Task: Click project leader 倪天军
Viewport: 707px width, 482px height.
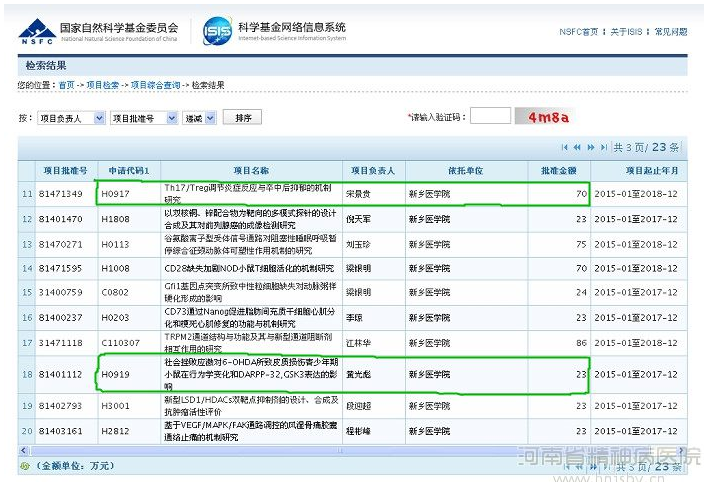Action: [358, 219]
